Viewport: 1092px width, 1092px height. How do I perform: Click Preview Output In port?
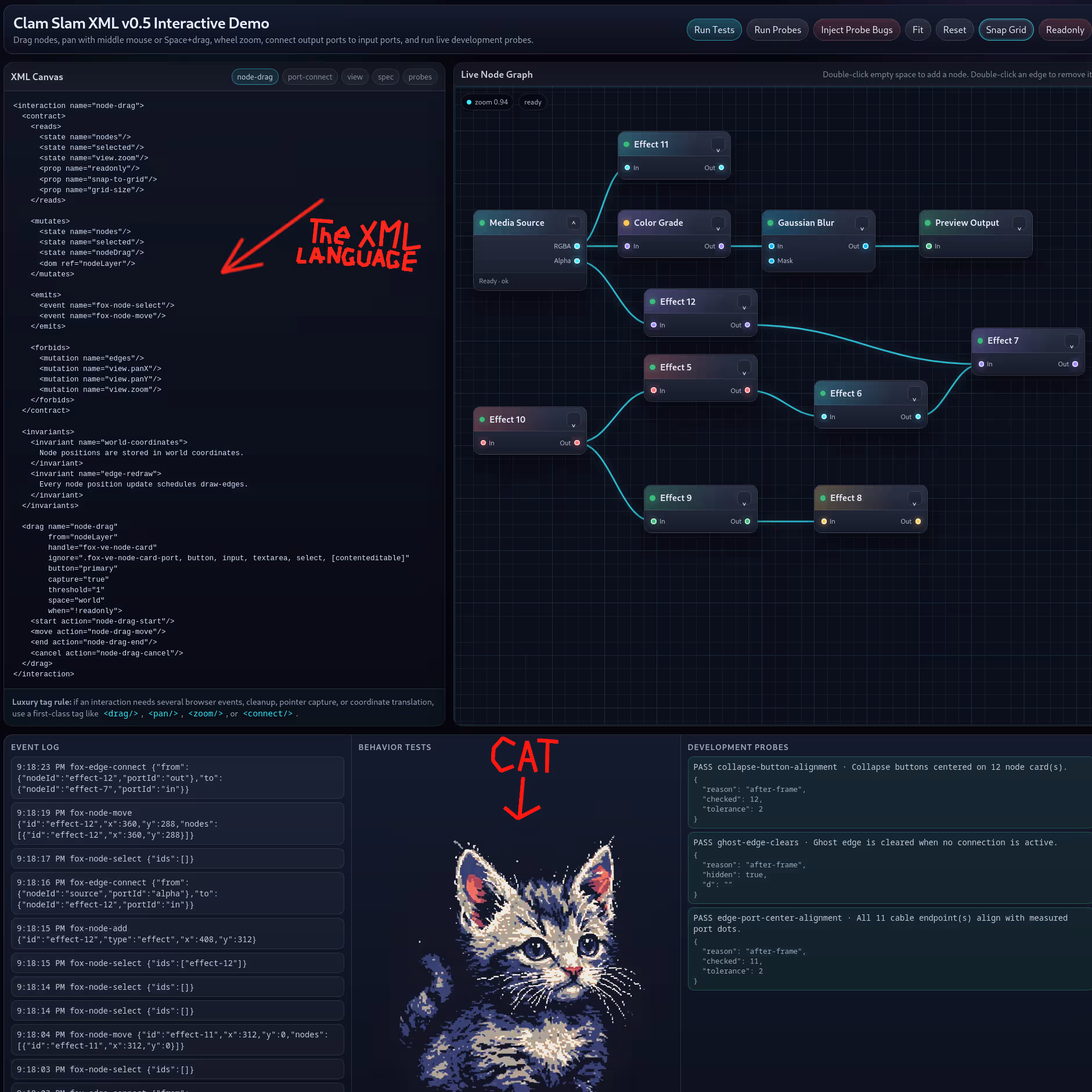coord(929,246)
